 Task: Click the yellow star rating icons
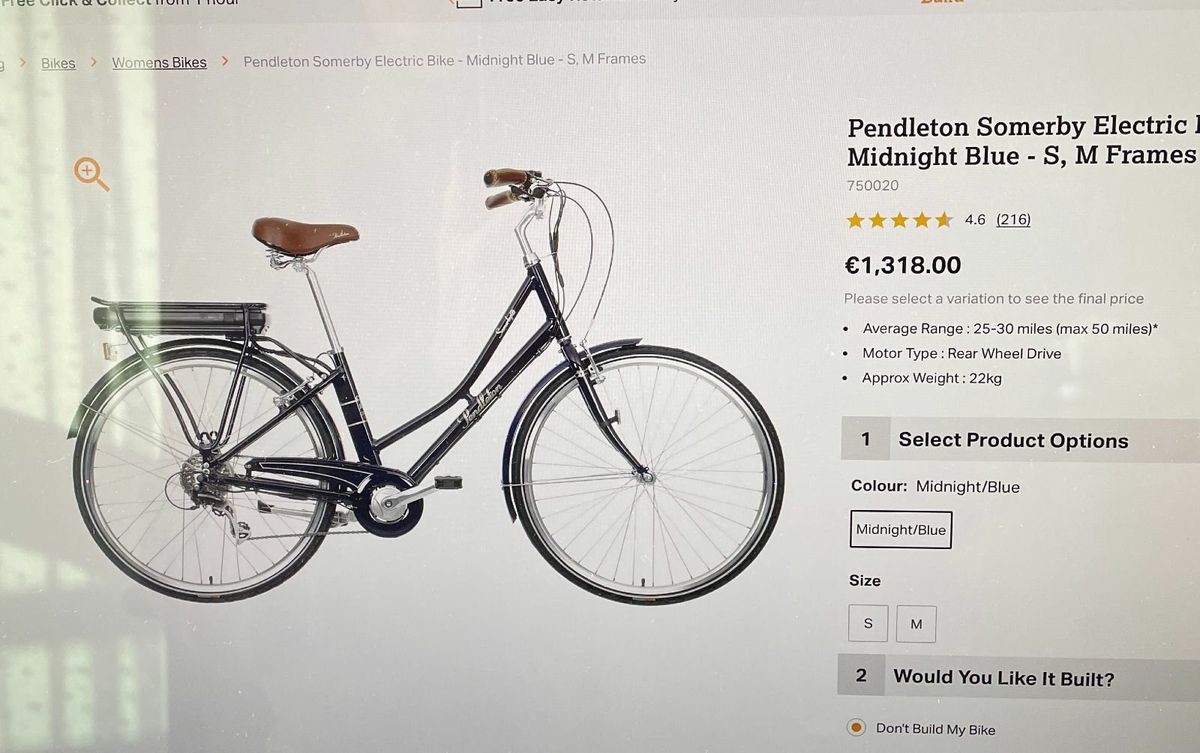point(899,220)
